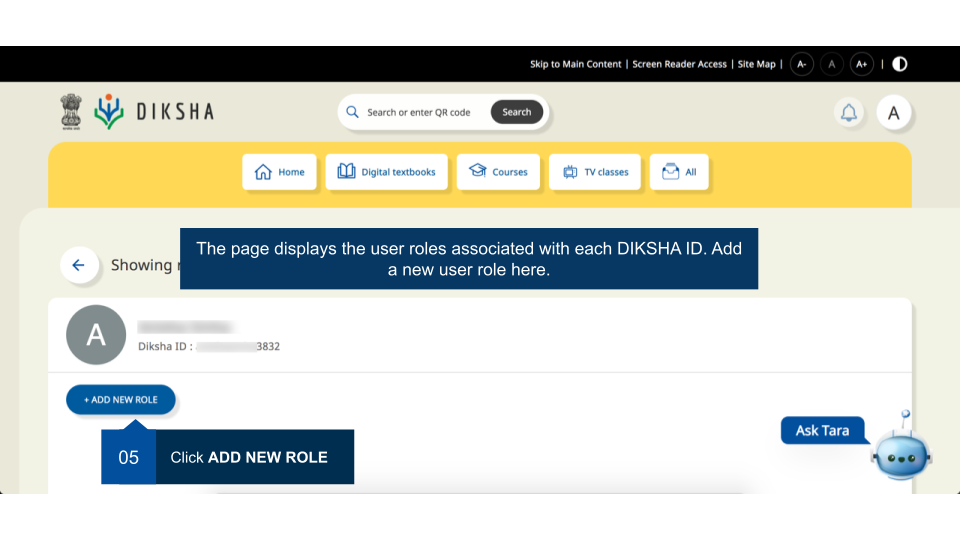Click the Search button
This screenshot has width=960, height=540.
pos(517,112)
